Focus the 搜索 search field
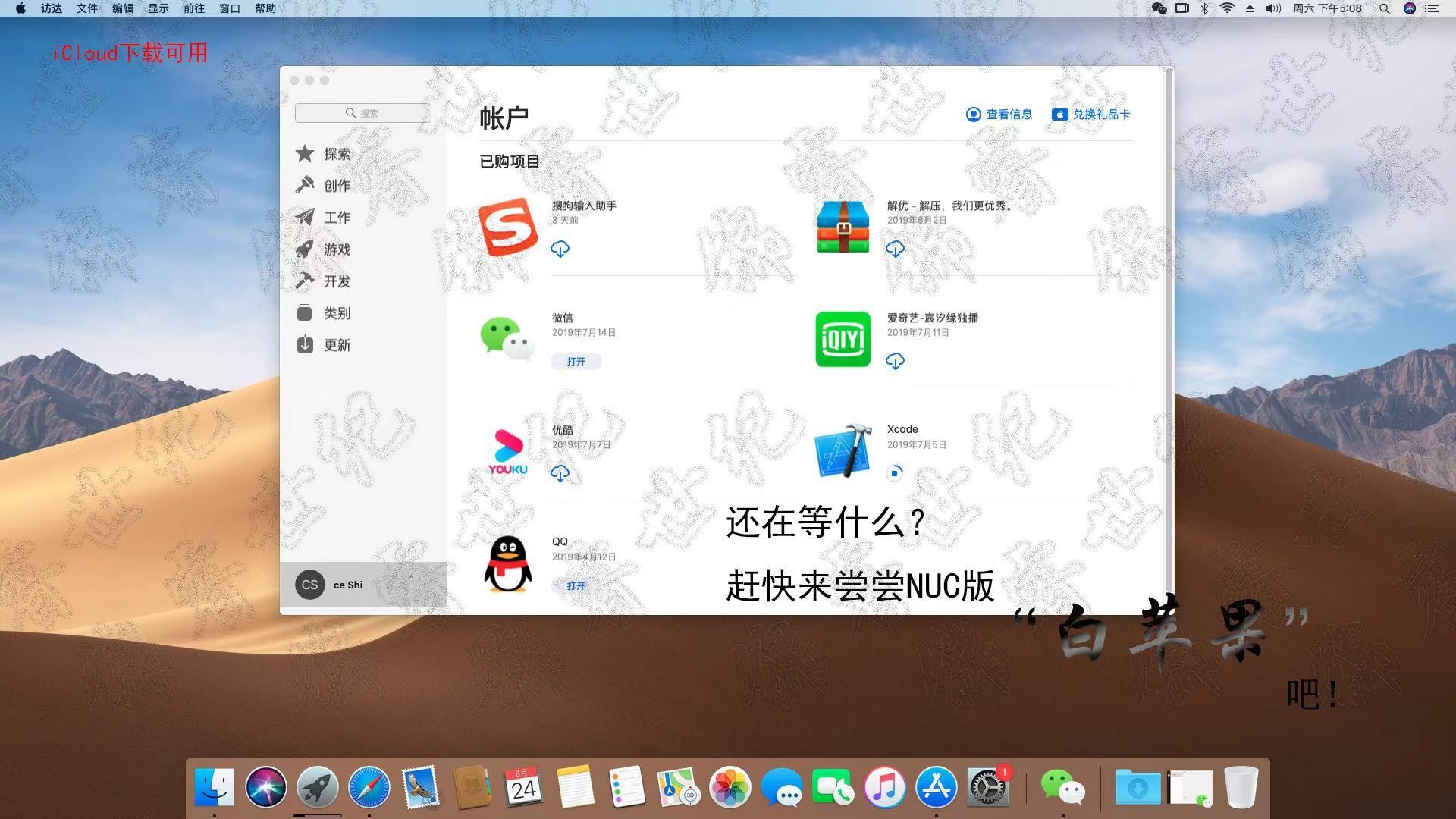Viewport: 1456px width, 819px height. click(x=363, y=113)
